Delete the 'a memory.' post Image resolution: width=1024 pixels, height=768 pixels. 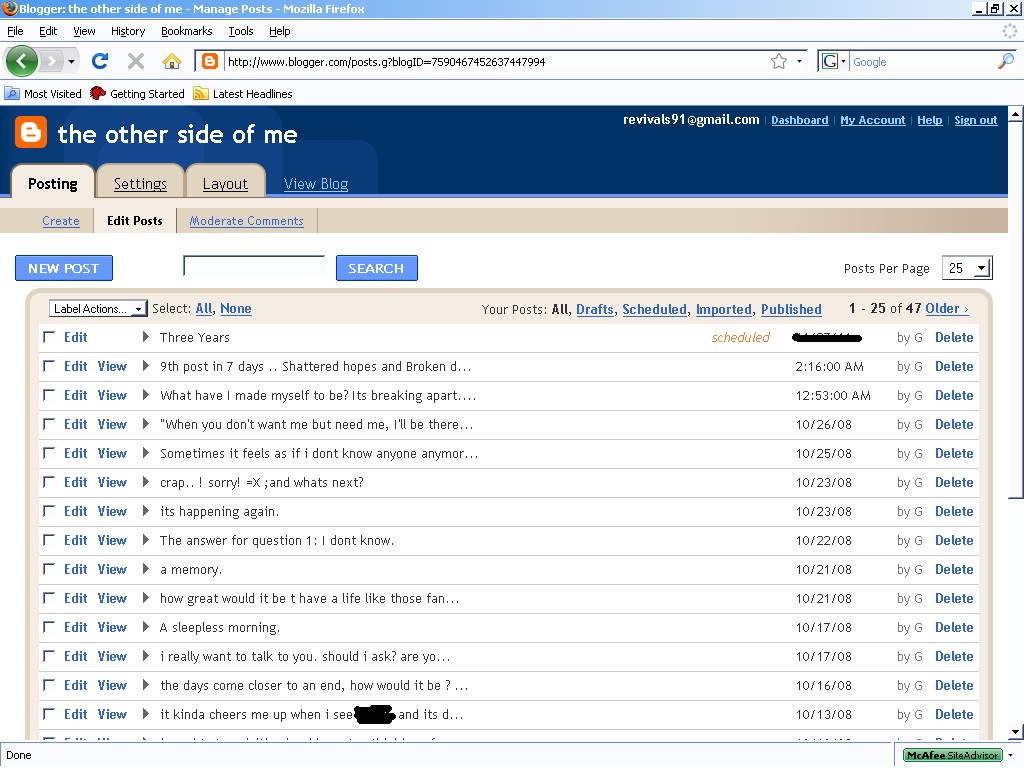pos(953,569)
